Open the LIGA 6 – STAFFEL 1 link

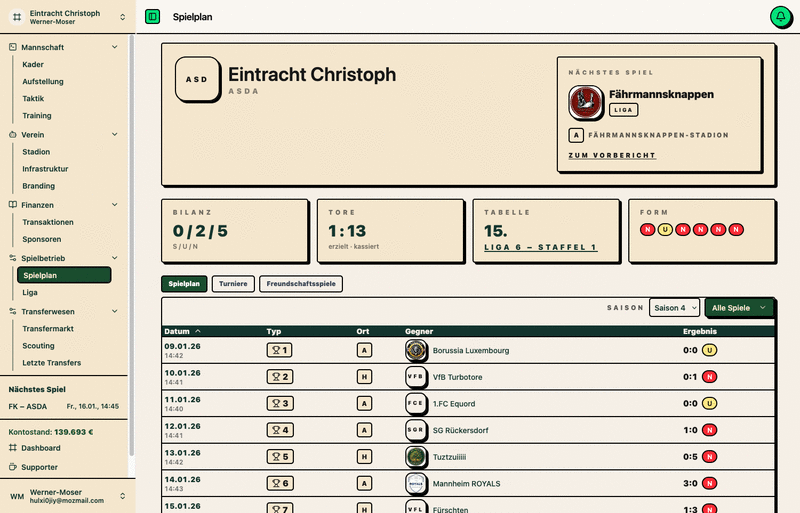click(x=541, y=248)
